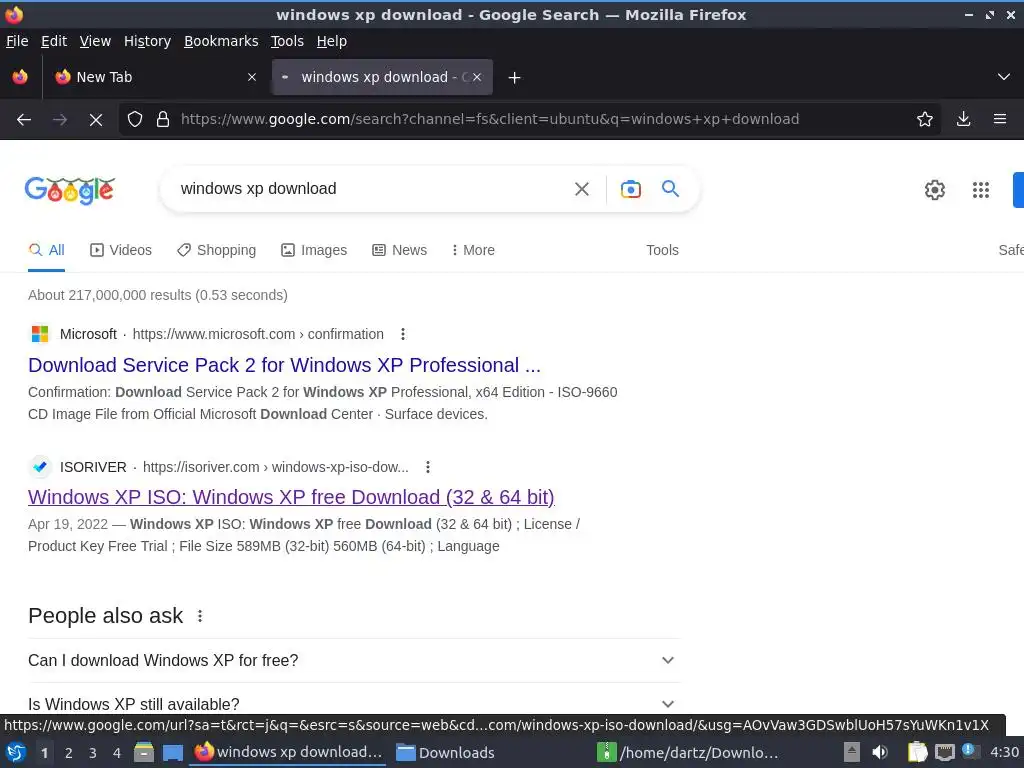The image size is (1024, 768).
Task: Select the Firefox window in the taskbar
Action: pyautogui.click(x=287, y=752)
